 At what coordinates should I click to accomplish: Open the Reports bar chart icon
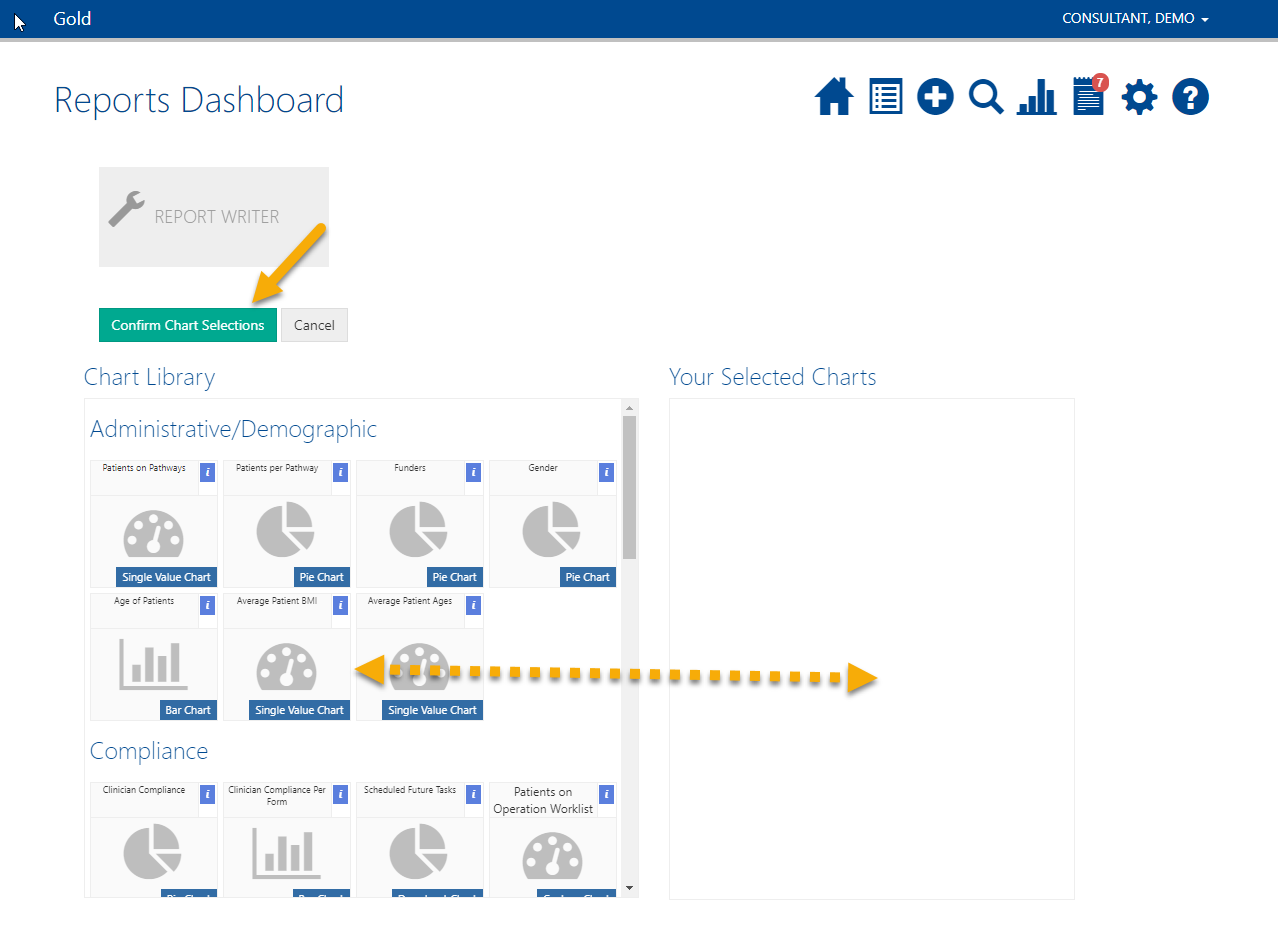[x=1037, y=97]
